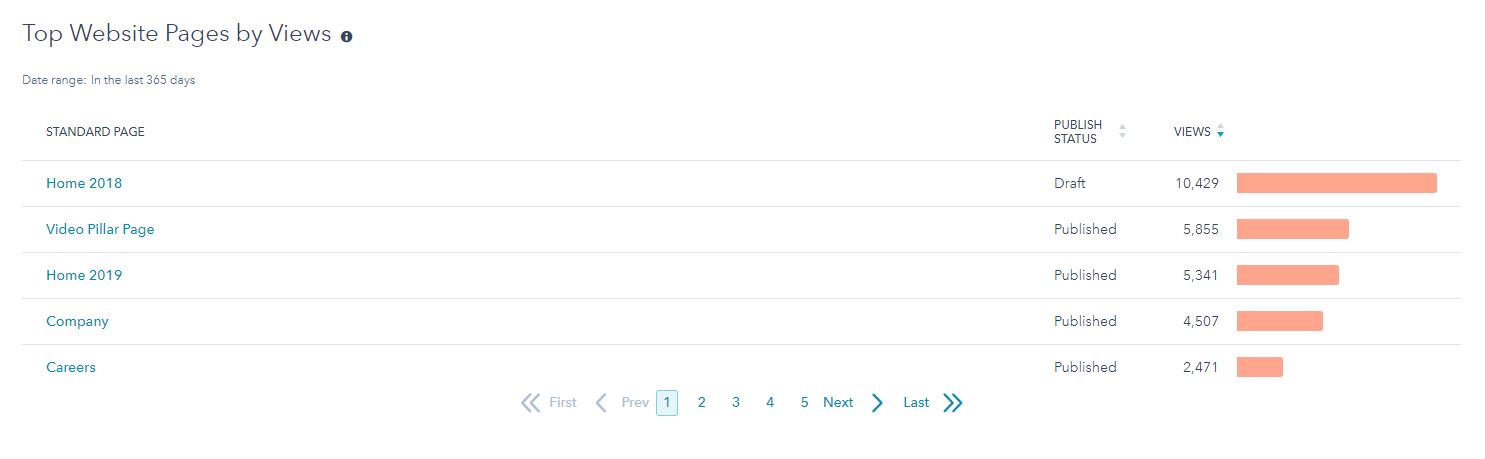Click the First page double-chevron icon

click(x=530, y=403)
